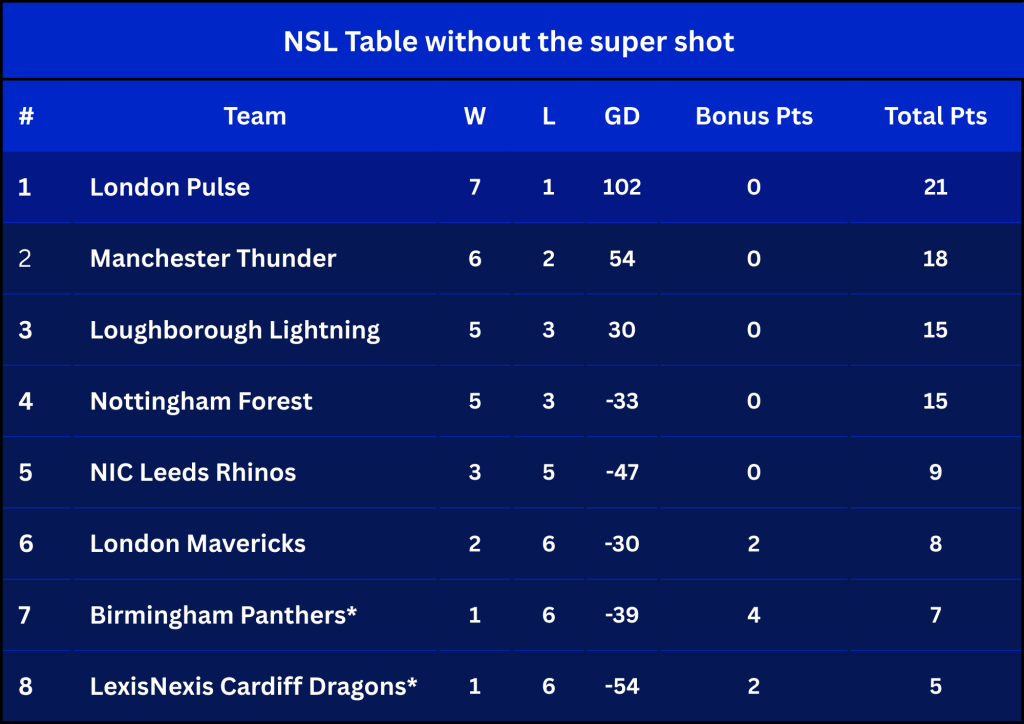Select the Team column header

(255, 116)
